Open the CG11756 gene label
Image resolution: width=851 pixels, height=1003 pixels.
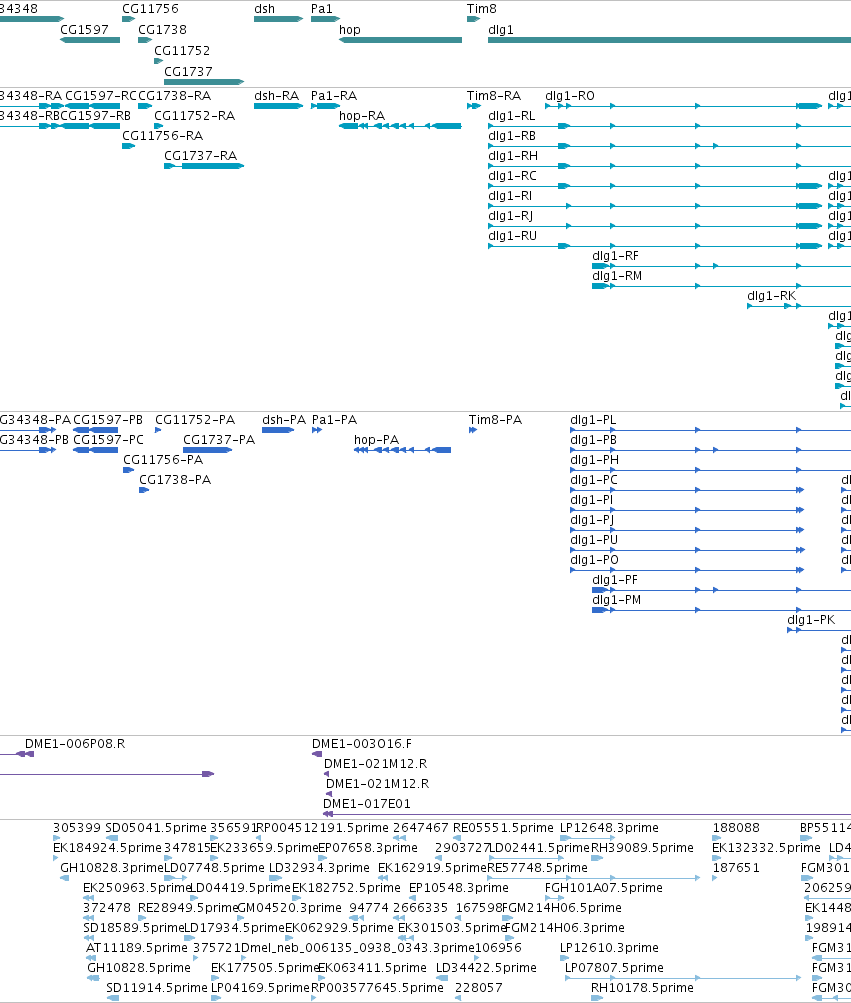150,9
